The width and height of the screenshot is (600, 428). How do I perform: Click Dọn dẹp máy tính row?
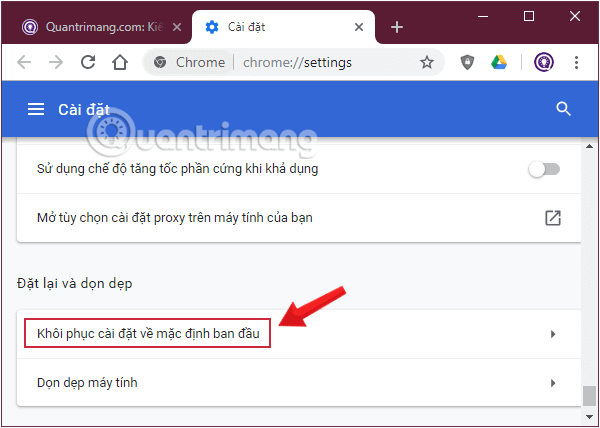299,383
